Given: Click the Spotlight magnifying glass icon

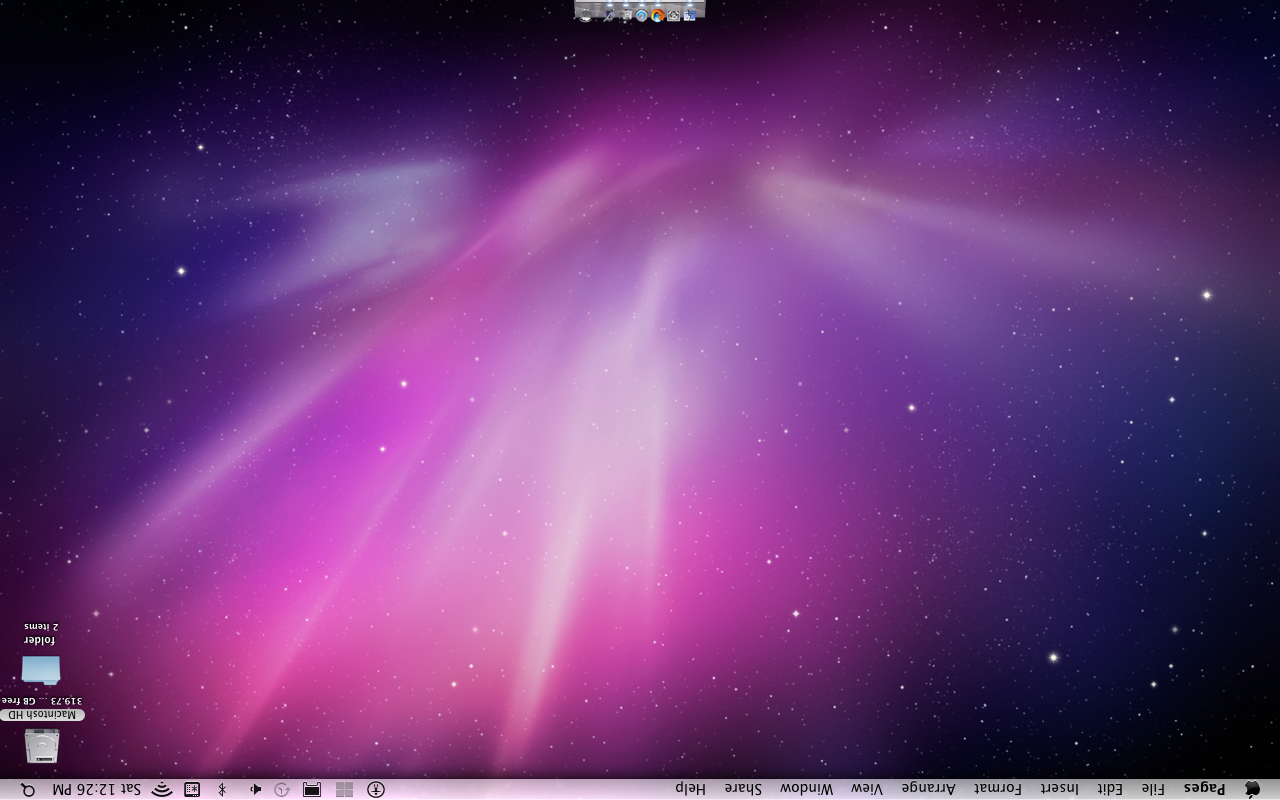Looking at the screenshot, I should pyautogui.click(x=28, y=789).
